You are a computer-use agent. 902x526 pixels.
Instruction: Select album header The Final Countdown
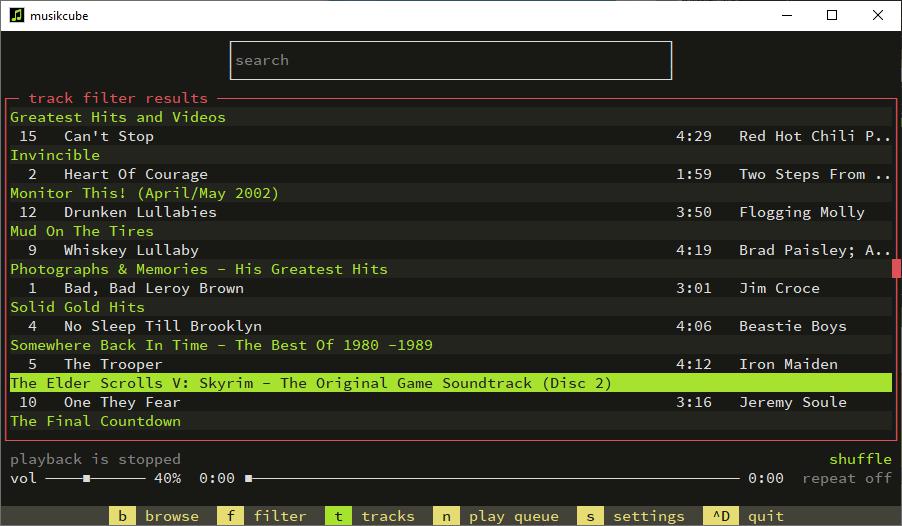coord(450,421)
